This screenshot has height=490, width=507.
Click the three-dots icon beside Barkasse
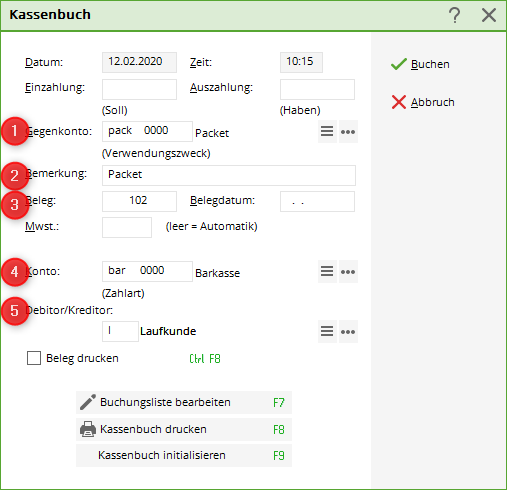pos(348,272)
